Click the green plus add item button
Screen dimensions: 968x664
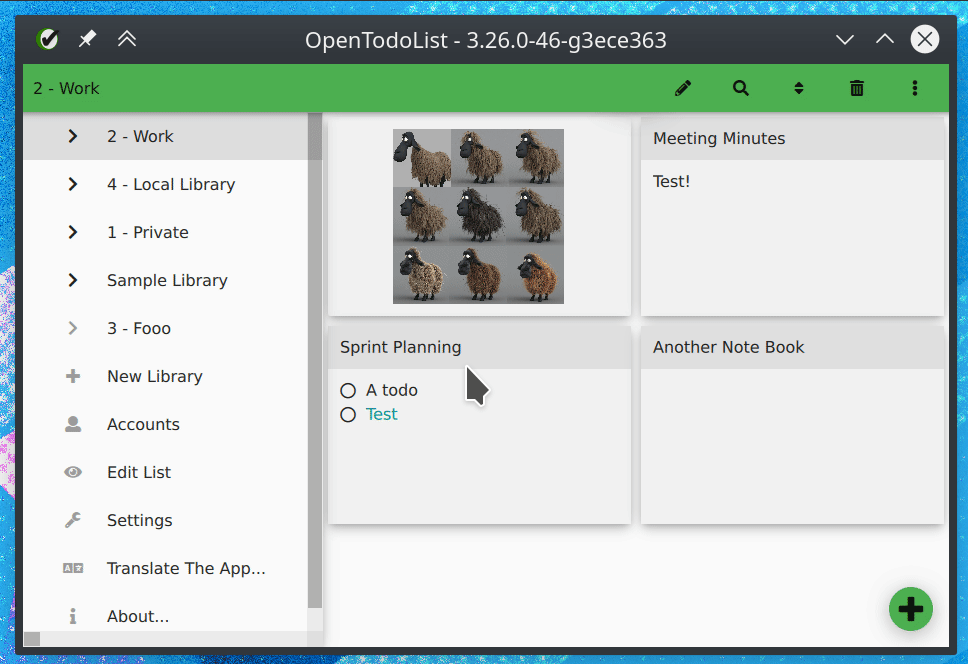(911, 609)
